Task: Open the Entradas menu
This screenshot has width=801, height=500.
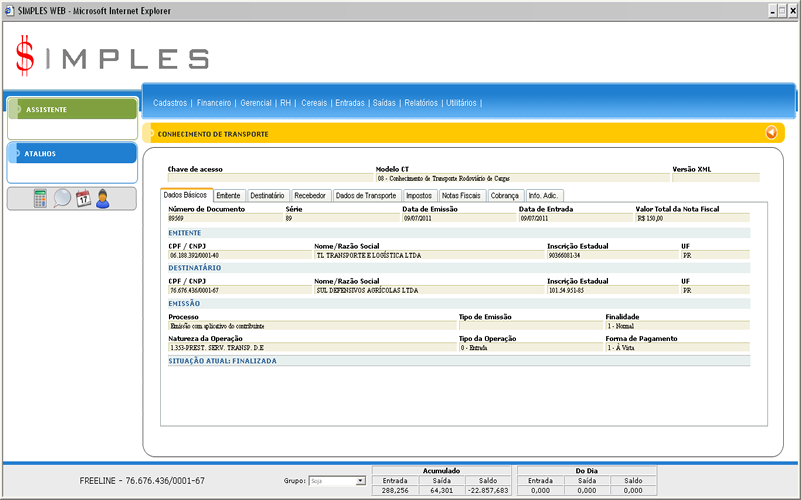Action: [x=350, y=103]
